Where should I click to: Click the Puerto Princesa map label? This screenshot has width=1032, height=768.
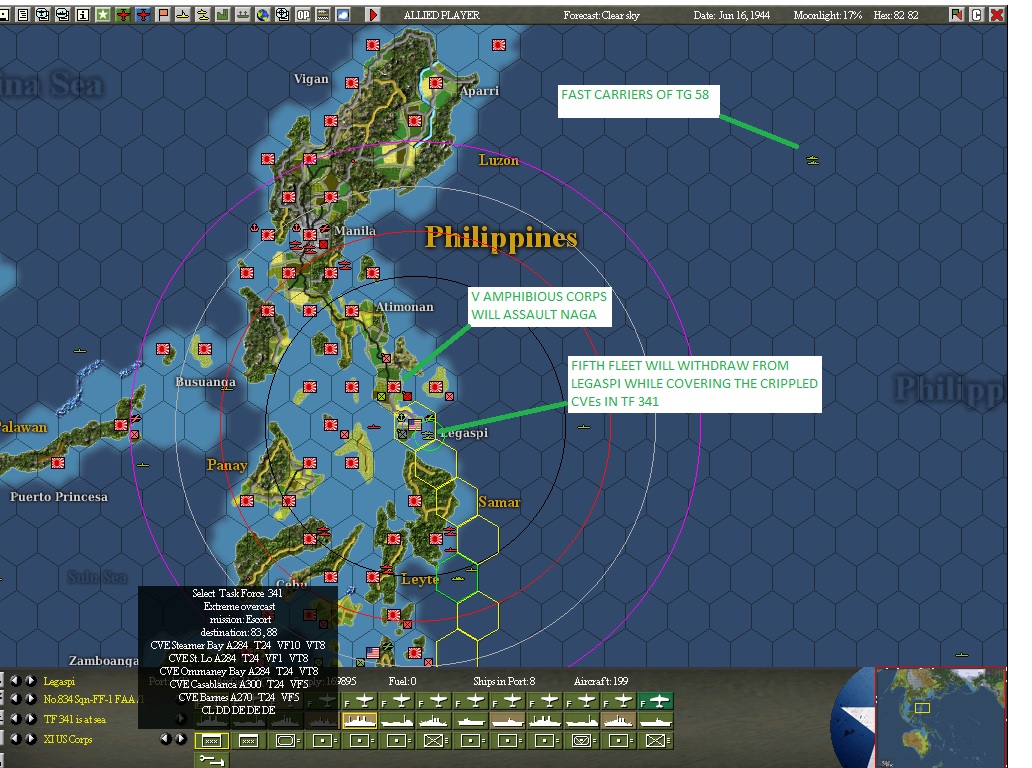[59, 496]
